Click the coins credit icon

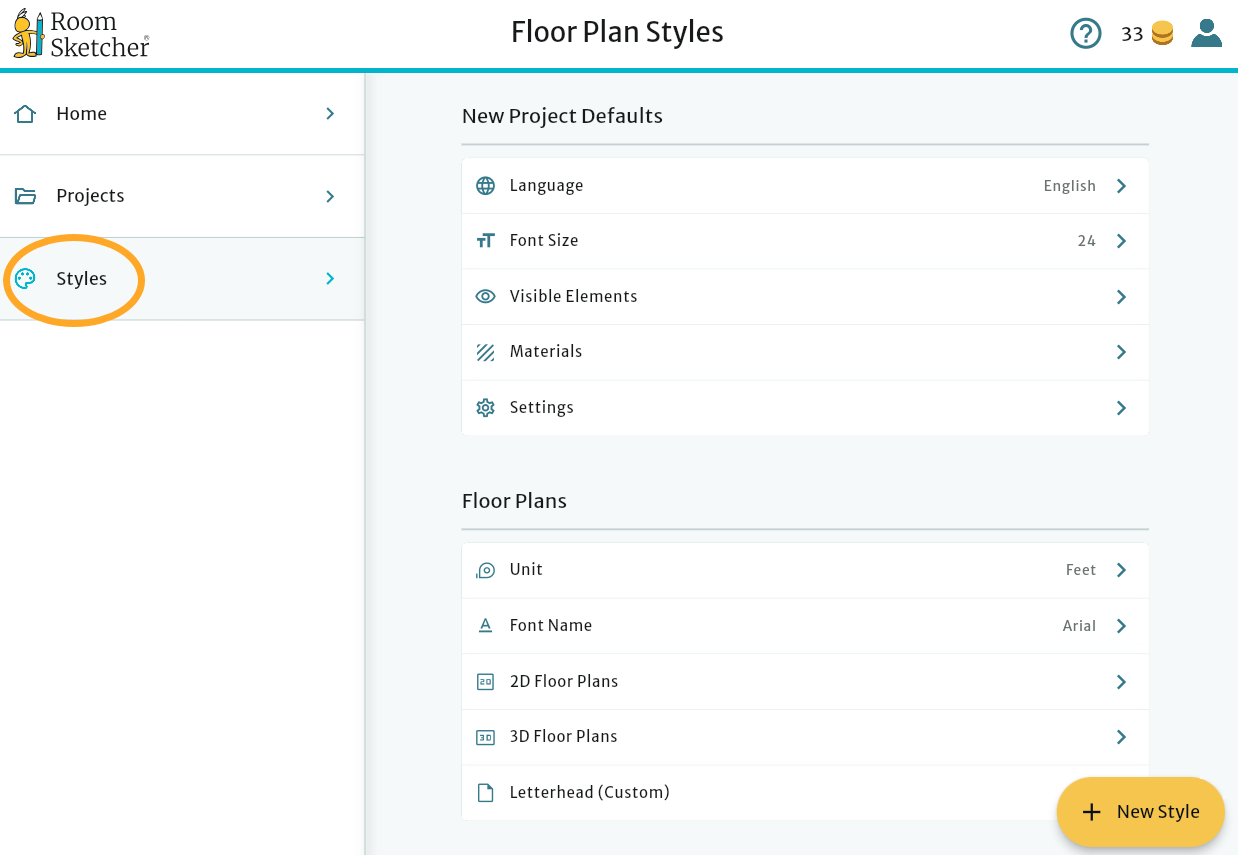(1162, 33)
